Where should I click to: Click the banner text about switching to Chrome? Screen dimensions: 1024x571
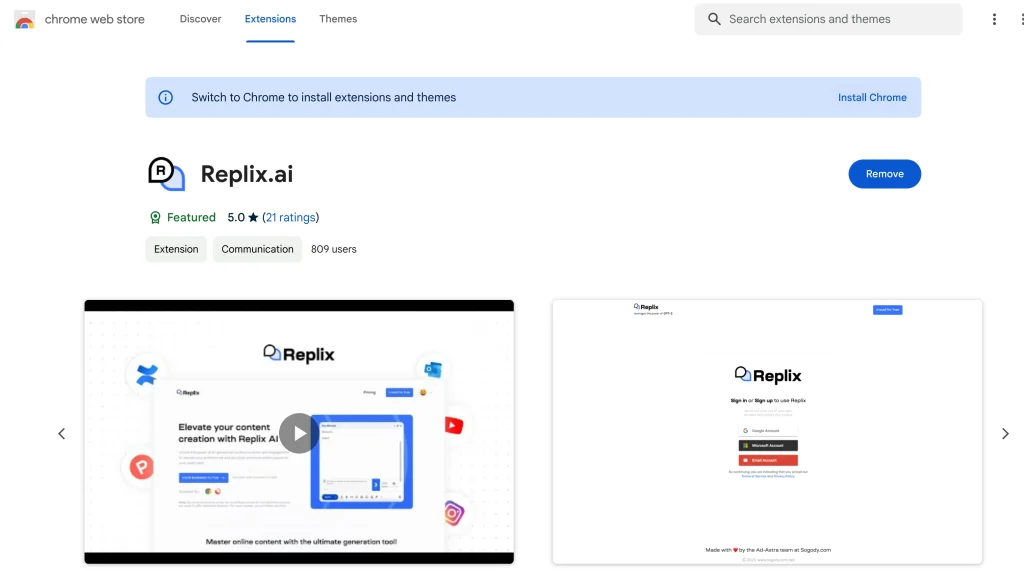pyautogui.click(x=323, y=97)
